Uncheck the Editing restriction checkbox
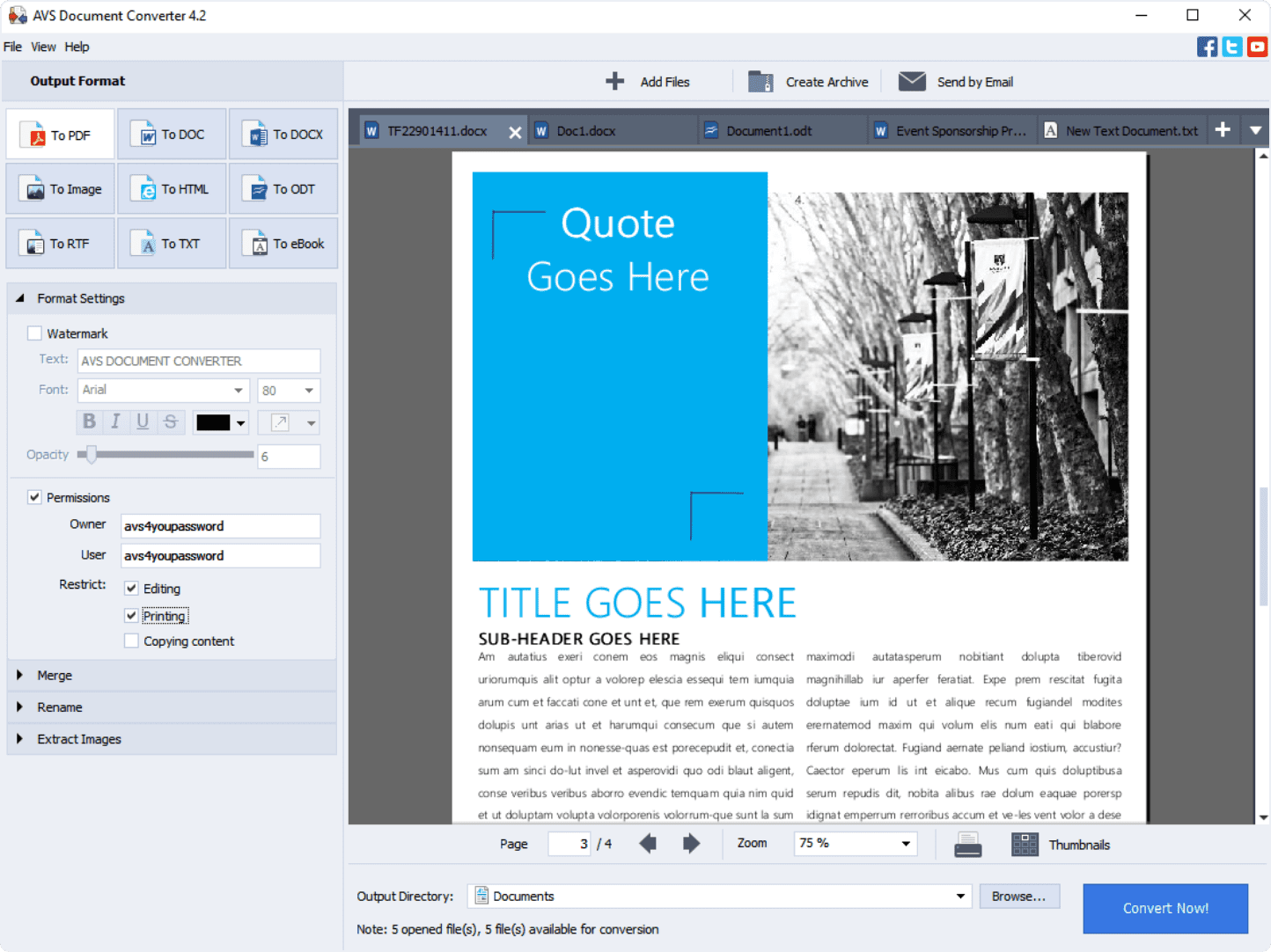 pyautogui.click(x=131, y=589)
